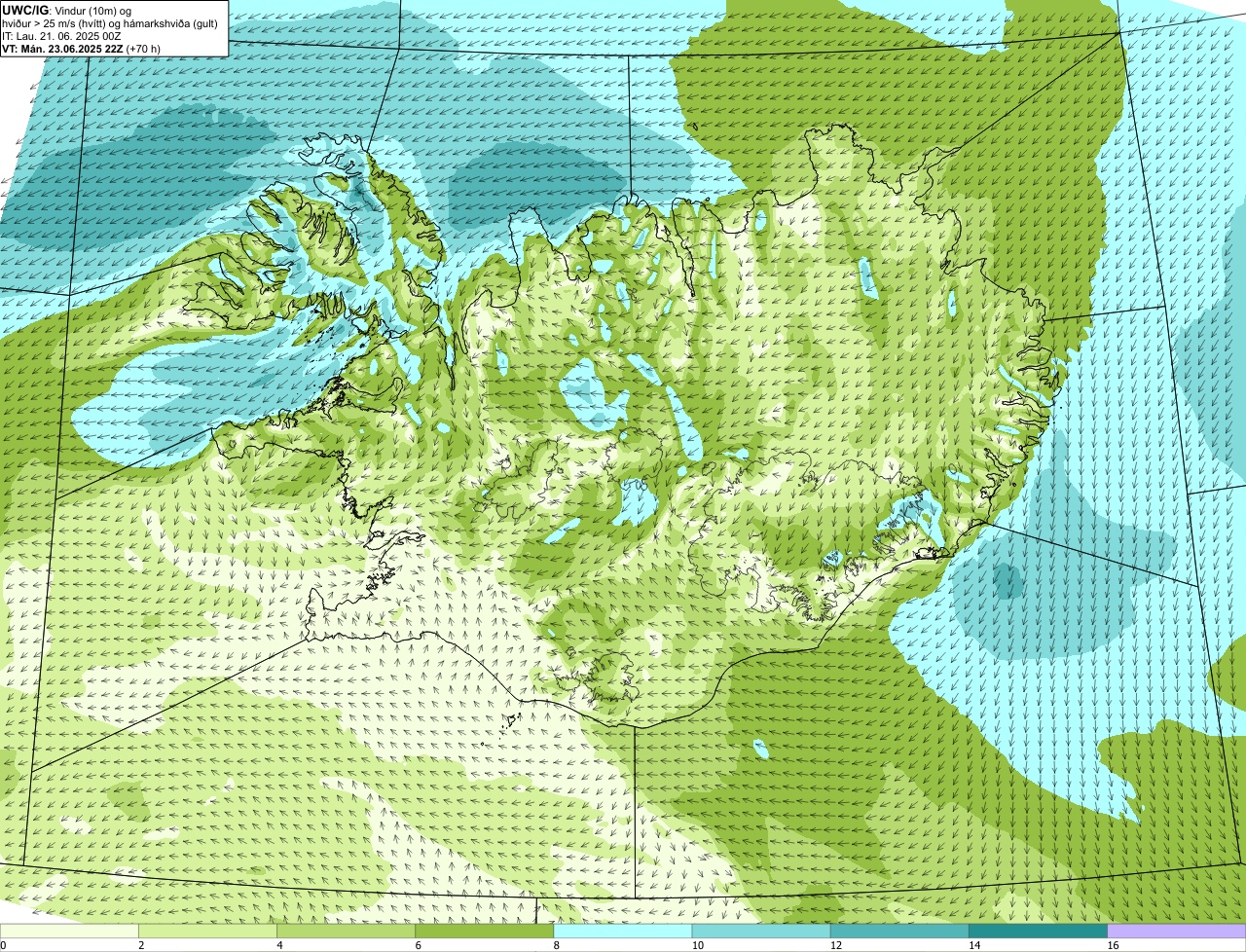The image size is (1246, 952).
Task: Click the legend label '0'
Action: click(3, 945)
